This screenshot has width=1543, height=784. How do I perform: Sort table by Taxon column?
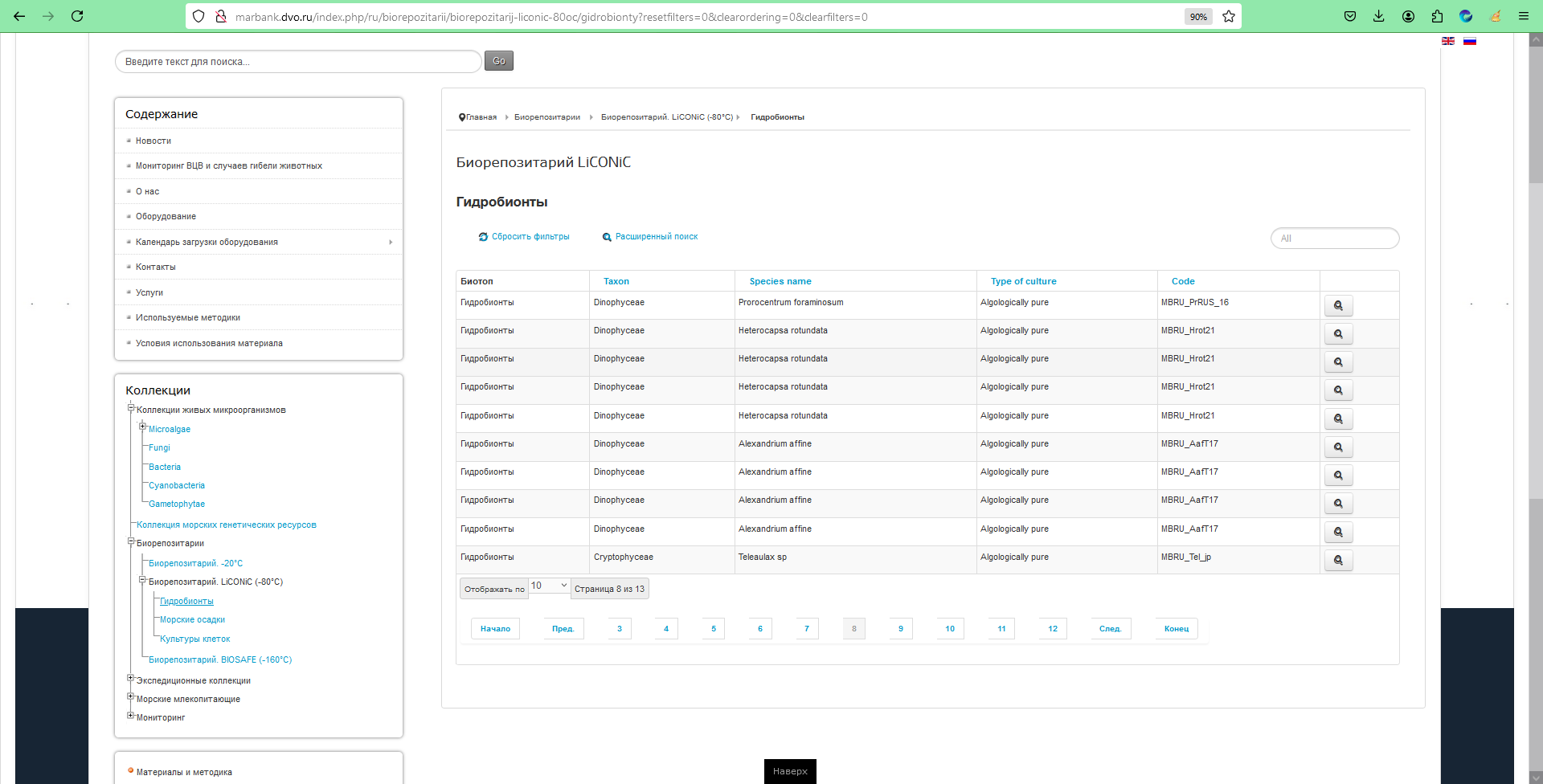616,282
